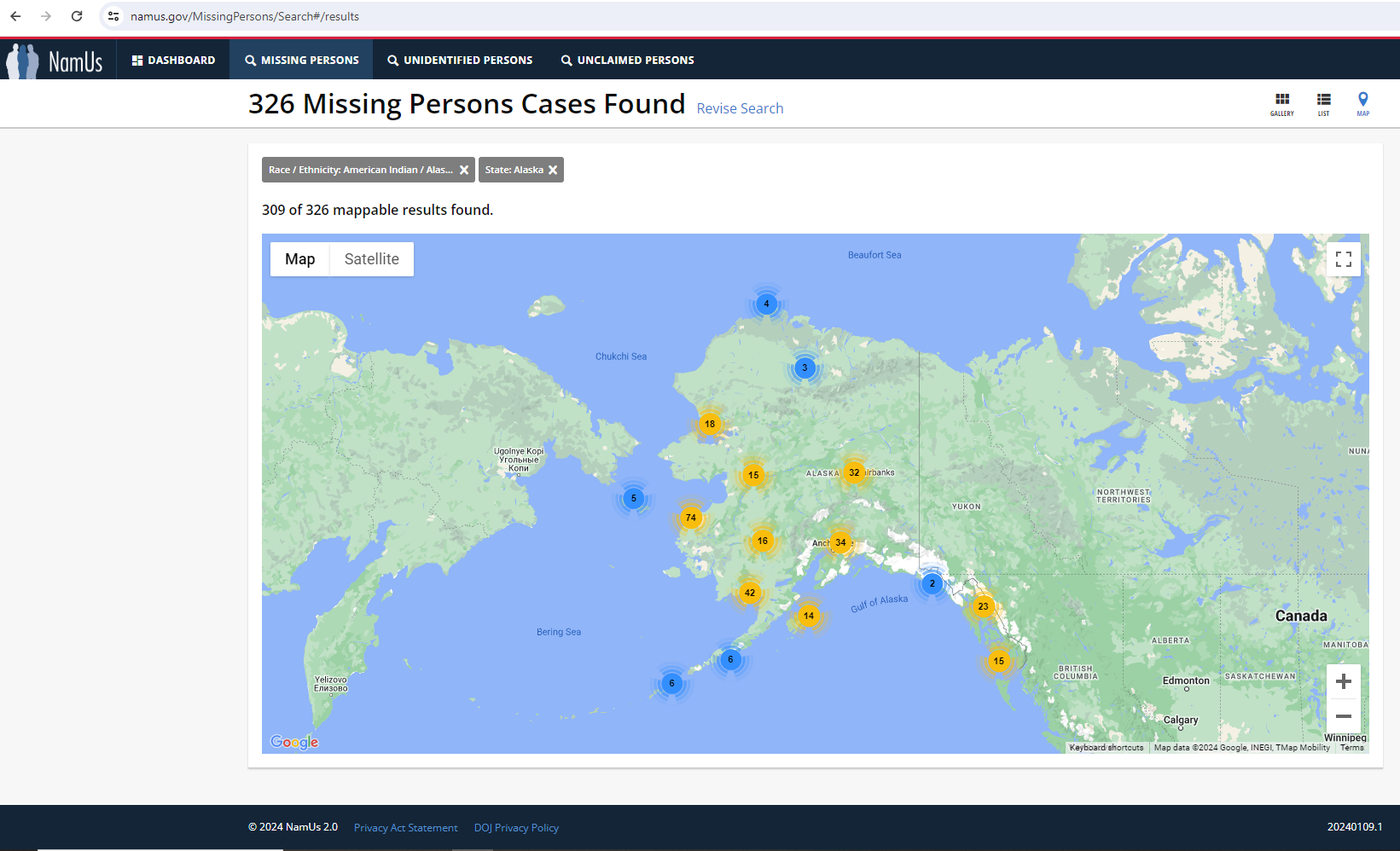Open the Privacy Act Statement link
The image size is (1400, 851).
[x=405, y=828]
